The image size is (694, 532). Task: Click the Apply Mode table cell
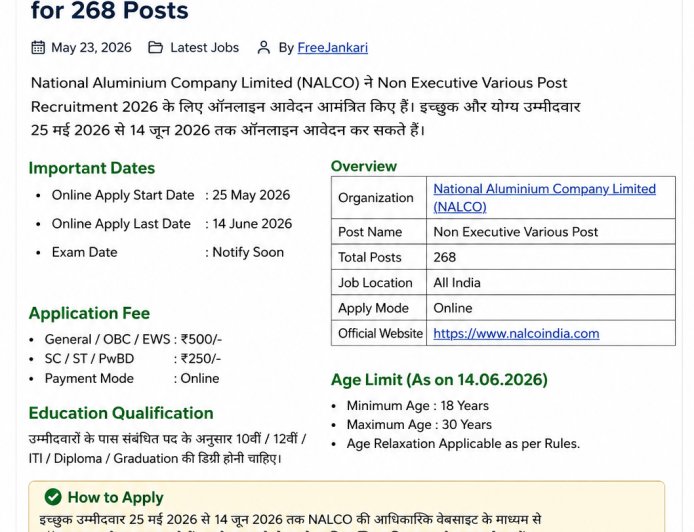(x=379, y=308)
